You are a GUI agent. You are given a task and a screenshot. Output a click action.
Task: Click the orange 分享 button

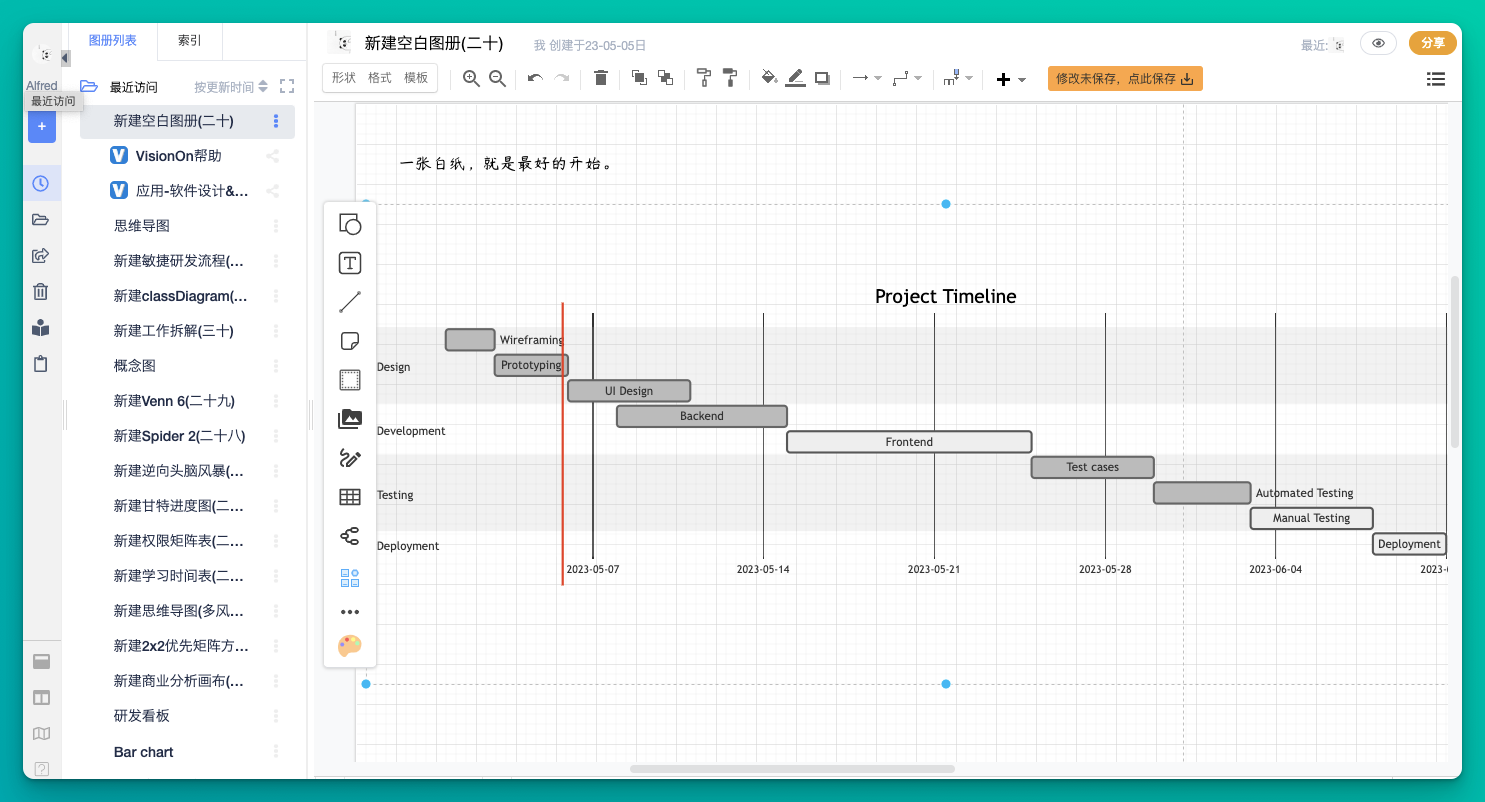coord(1432,43)
